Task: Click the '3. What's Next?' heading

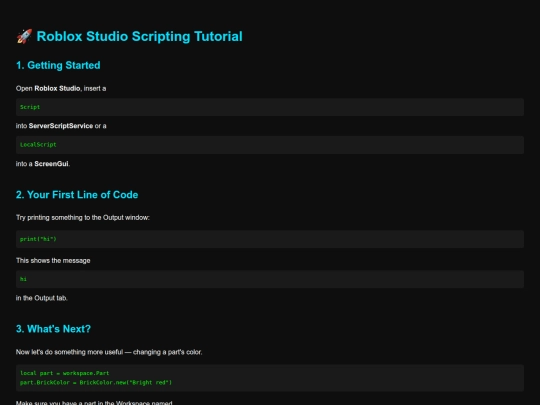Action: click(53, 329)
